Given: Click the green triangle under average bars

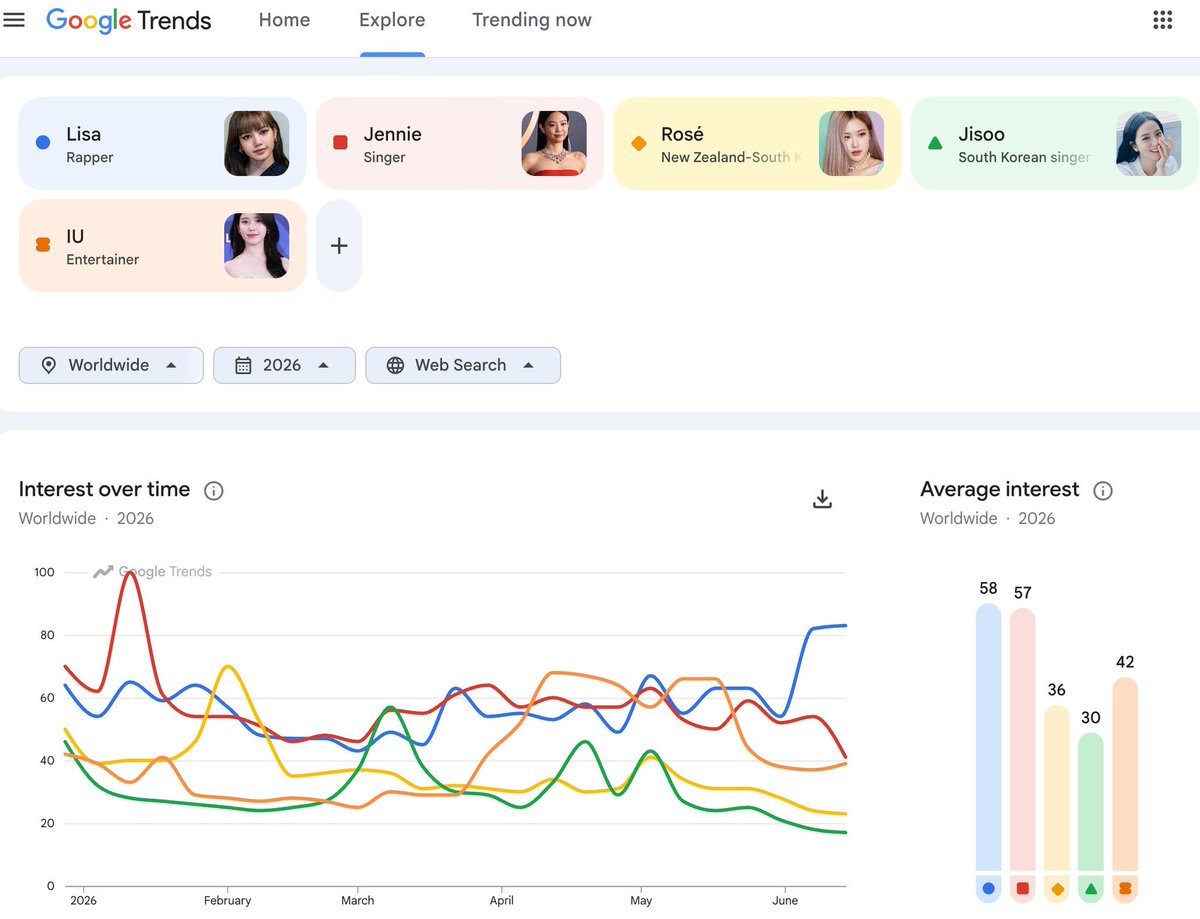Looking at the screenshot, I should click(1091, 888).
